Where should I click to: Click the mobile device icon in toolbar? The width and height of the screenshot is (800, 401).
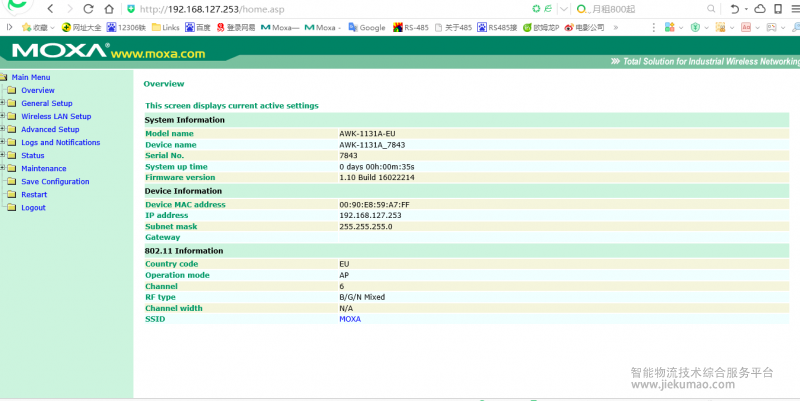(x=778, y=9)
